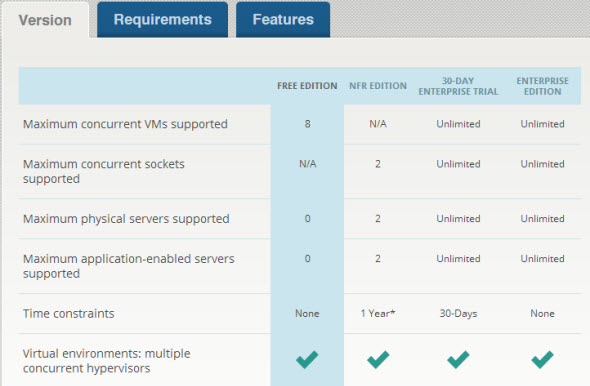The image size is (590, 386).
Task: Click the 'Time constraints' row label
Action: (68, 313)
